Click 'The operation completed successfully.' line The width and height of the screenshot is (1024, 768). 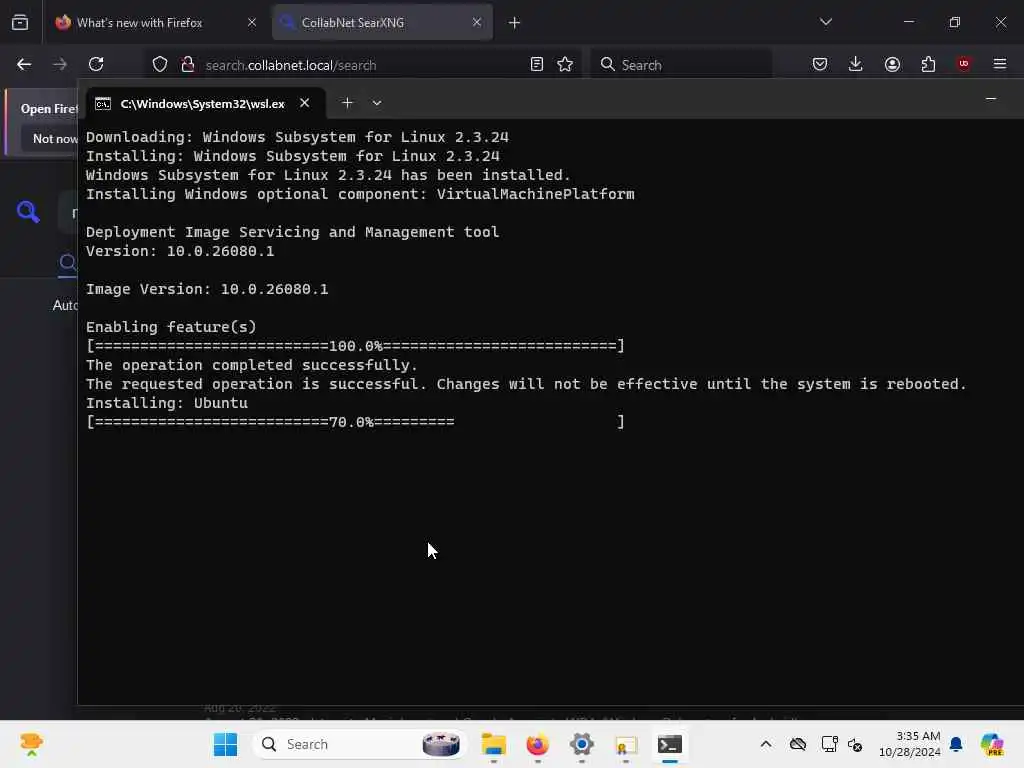pos(251,365)
